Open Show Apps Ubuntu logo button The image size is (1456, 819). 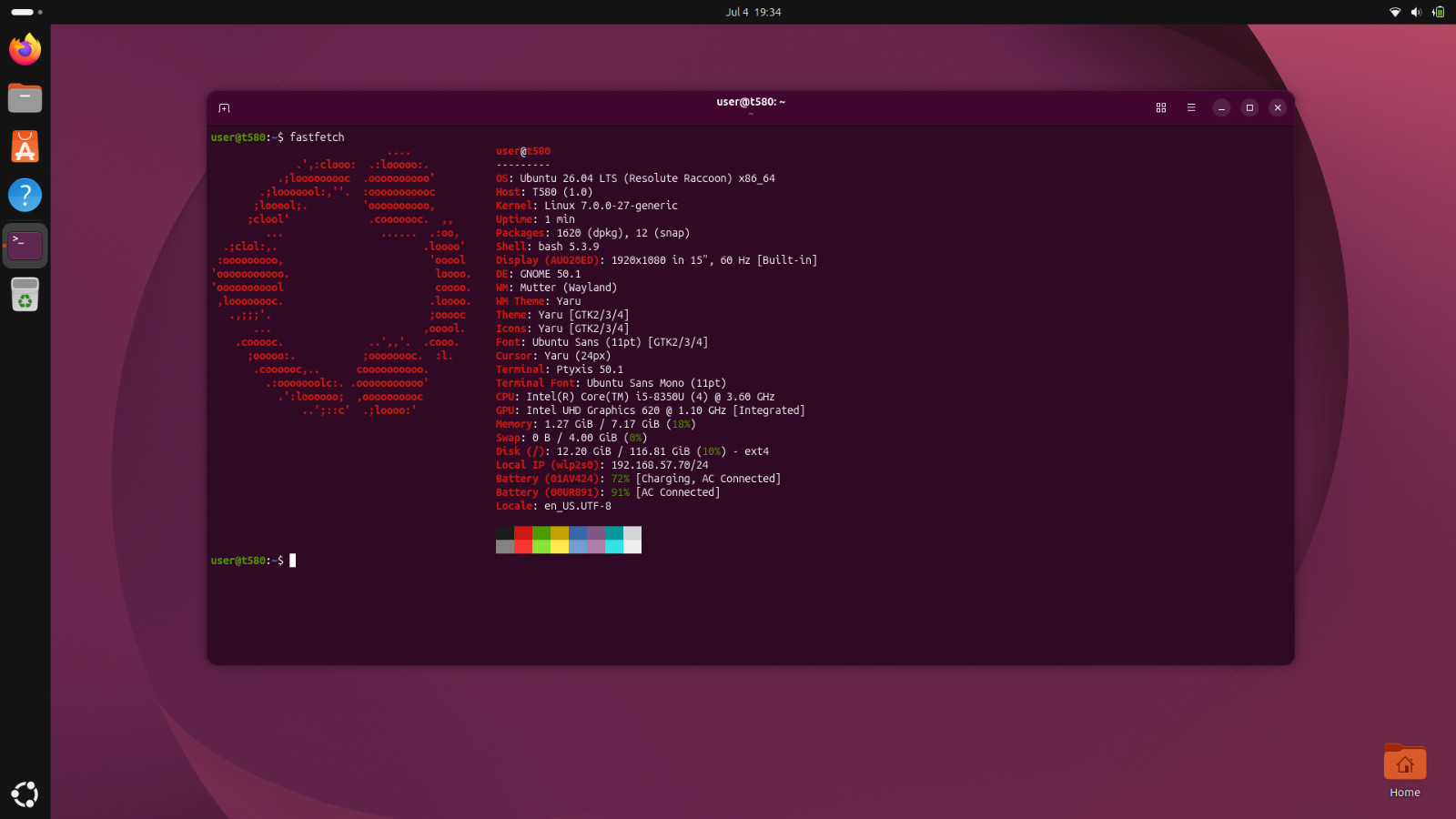[25, 794]
